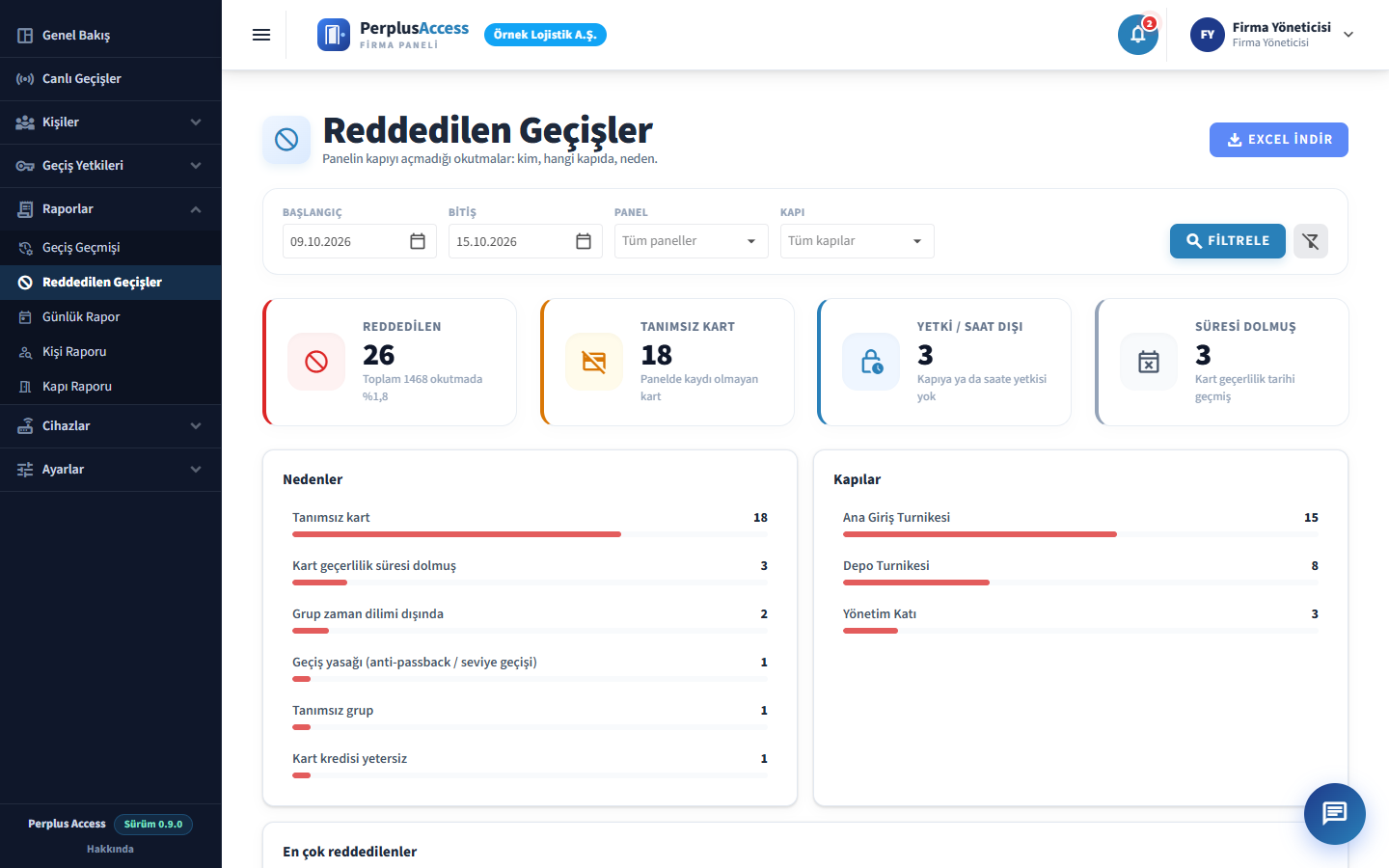Clear filters with the crossed funnel icon
This screenshot has width=1389, height=868.
tap(1311, 241)
